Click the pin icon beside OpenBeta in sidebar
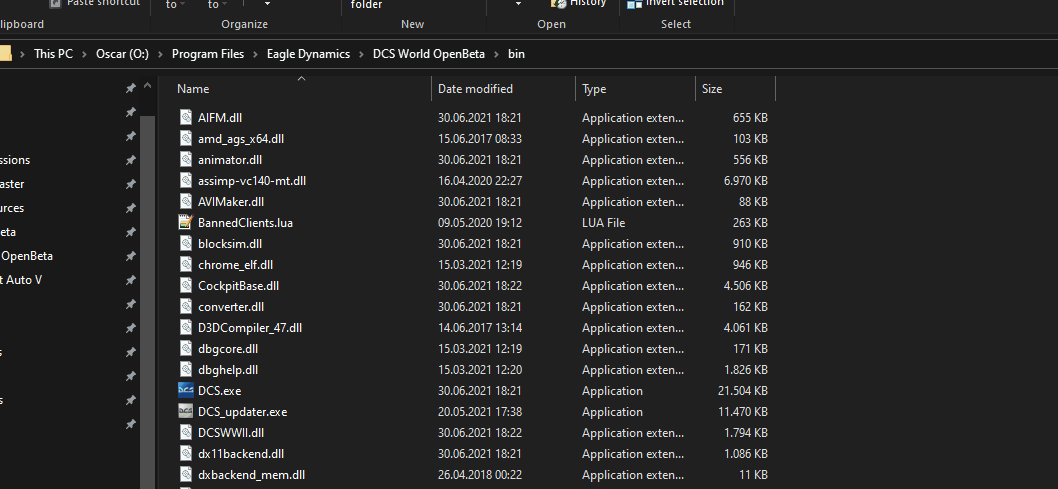This screenshot has height=489, width=1058. click(130, 256)
